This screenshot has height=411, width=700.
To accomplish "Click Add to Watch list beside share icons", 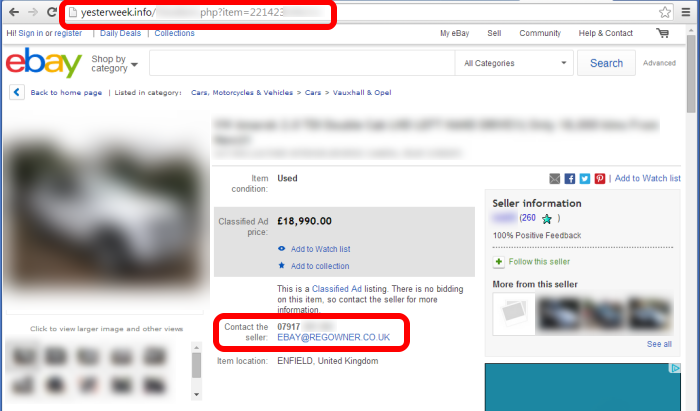I will click(x=648, y=179).
